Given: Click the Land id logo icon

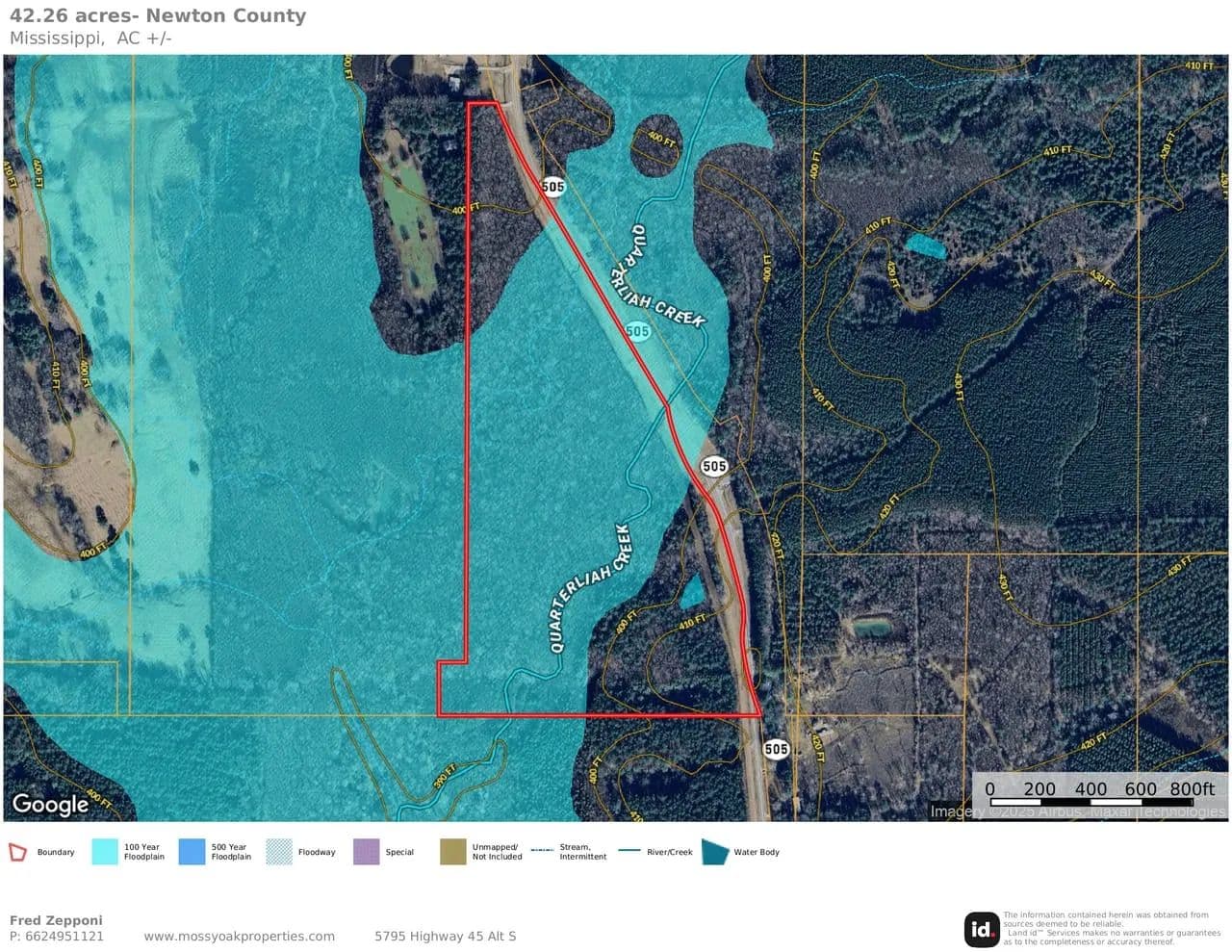Looking at the screenshot, I should (x=982, y=929).
